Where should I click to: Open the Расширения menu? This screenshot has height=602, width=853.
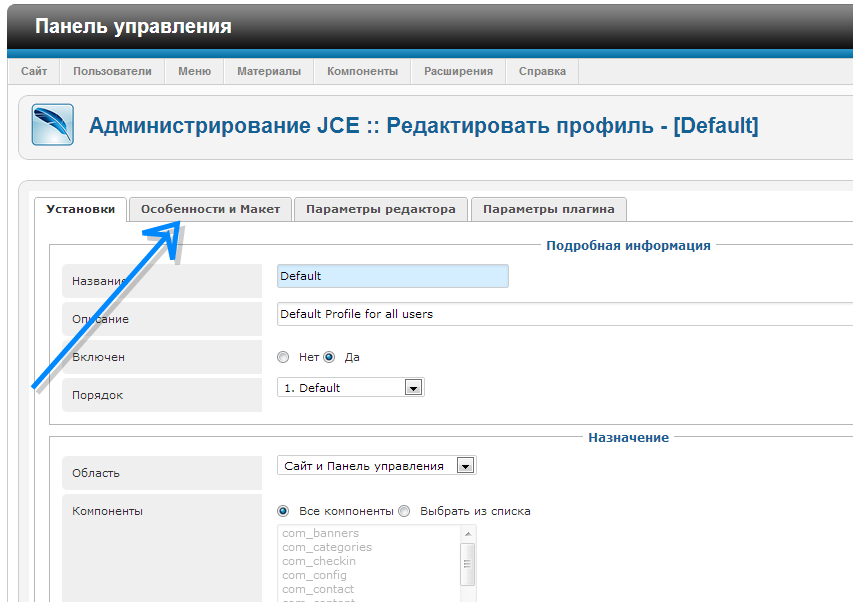(x=458, y=72)
